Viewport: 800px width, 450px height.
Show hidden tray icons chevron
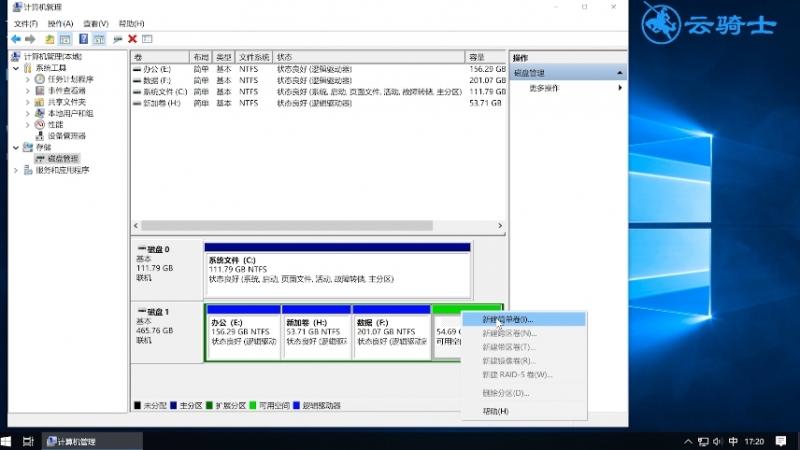pyautogui.click(x=688, y=441)
